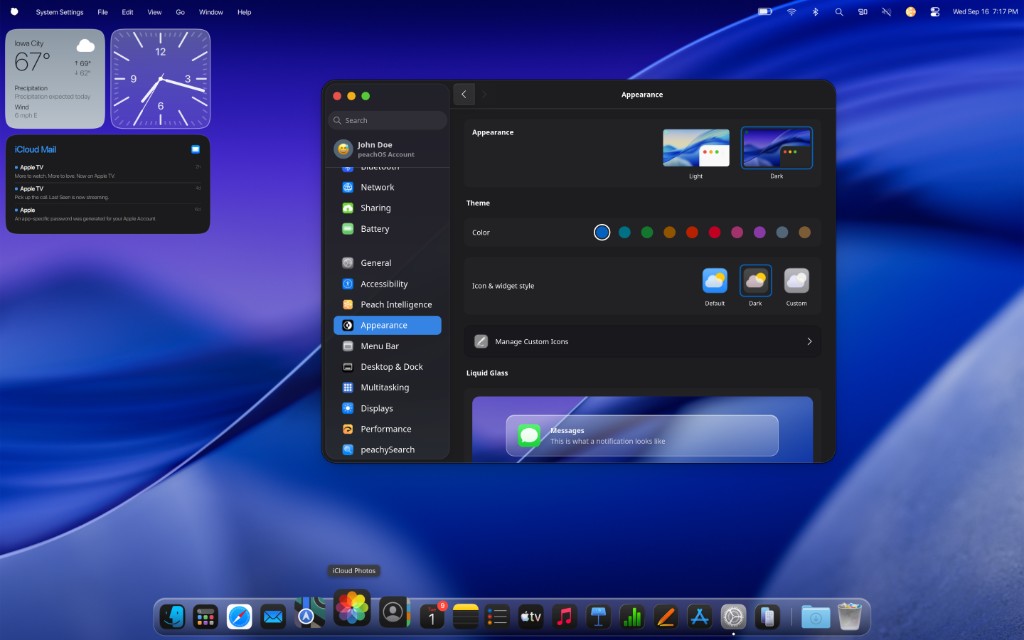Open Bluetooth status in menu bar

click(815, 12)
